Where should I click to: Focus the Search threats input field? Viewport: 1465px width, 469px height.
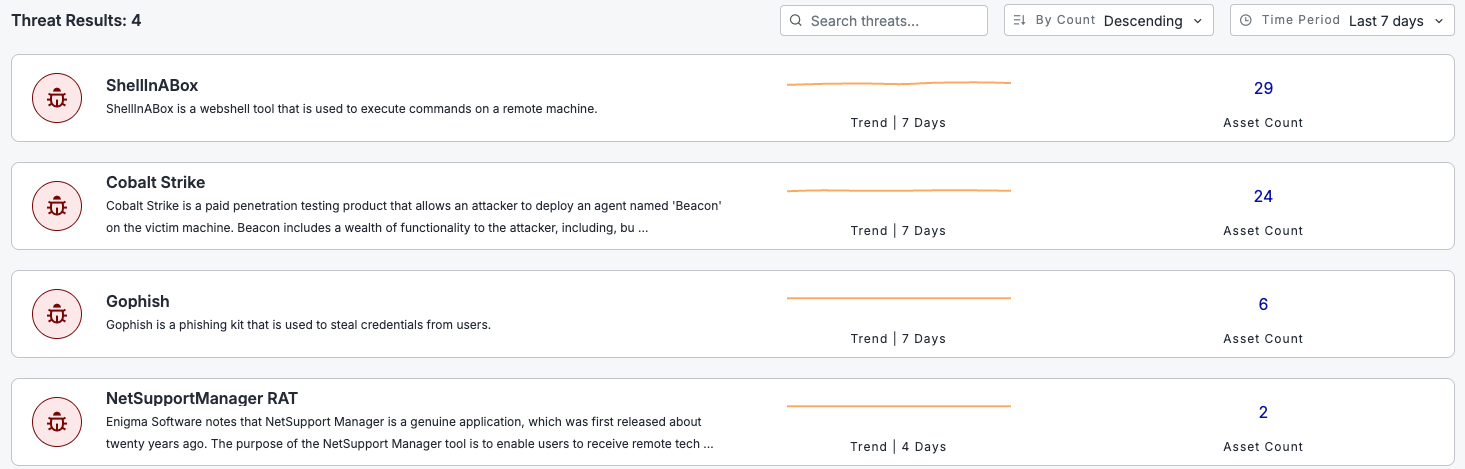click(884, 21)
